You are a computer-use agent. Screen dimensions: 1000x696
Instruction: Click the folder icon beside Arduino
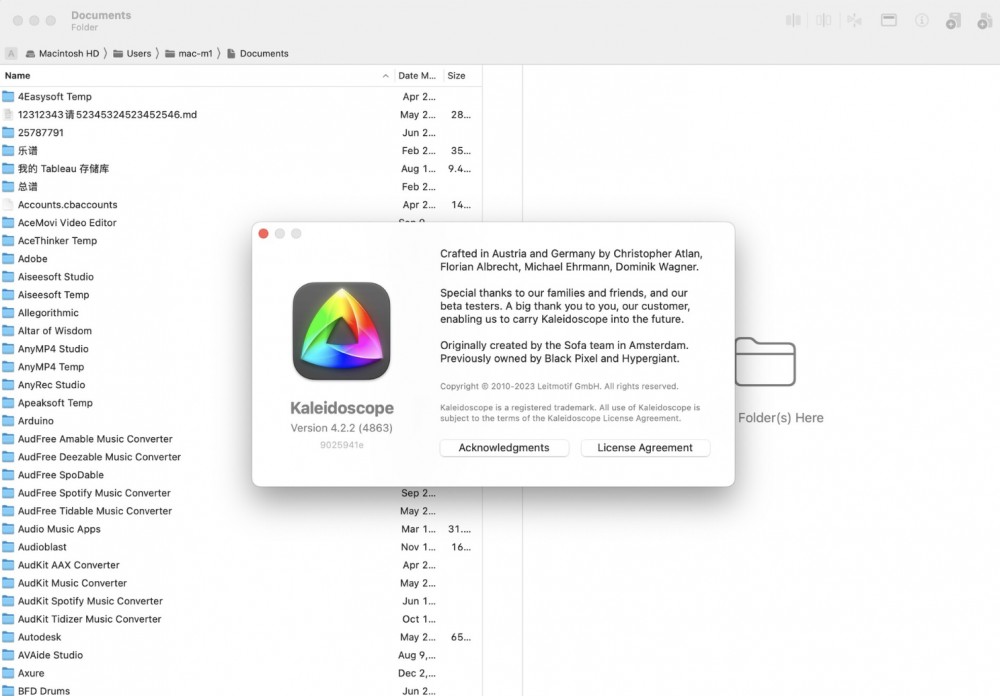pos(8,420)
